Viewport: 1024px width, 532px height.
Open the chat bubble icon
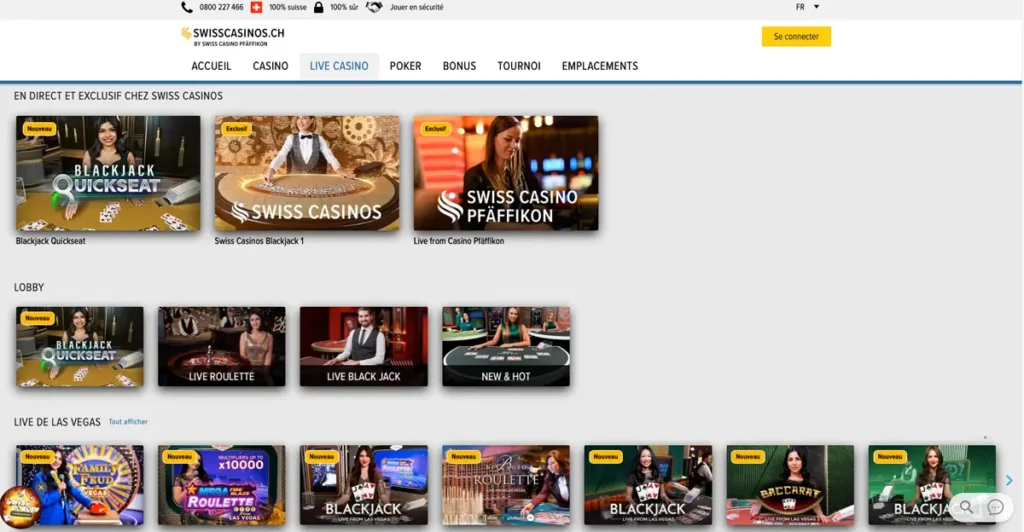(x=995, y=507)
